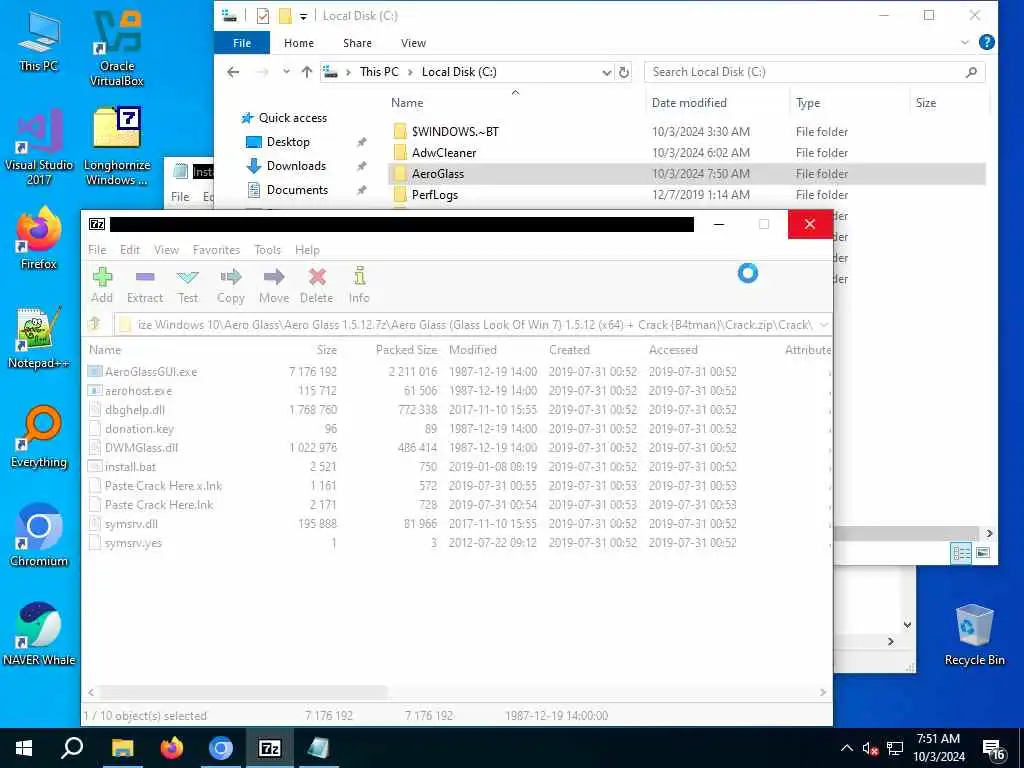
Task: Open the File menu in 7-Zip
Action: [x=97, y=249]
